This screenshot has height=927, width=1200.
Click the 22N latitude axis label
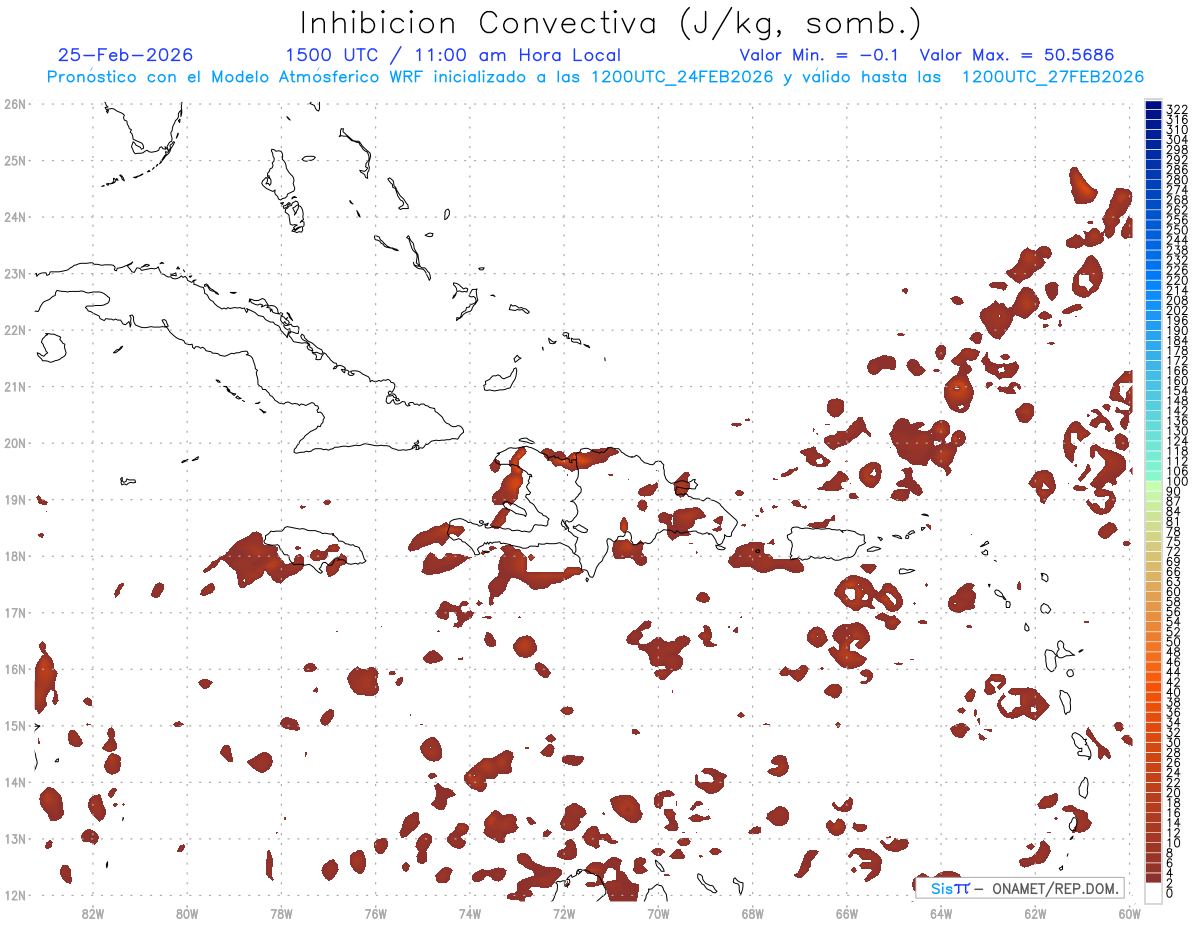tap(15, 330)
